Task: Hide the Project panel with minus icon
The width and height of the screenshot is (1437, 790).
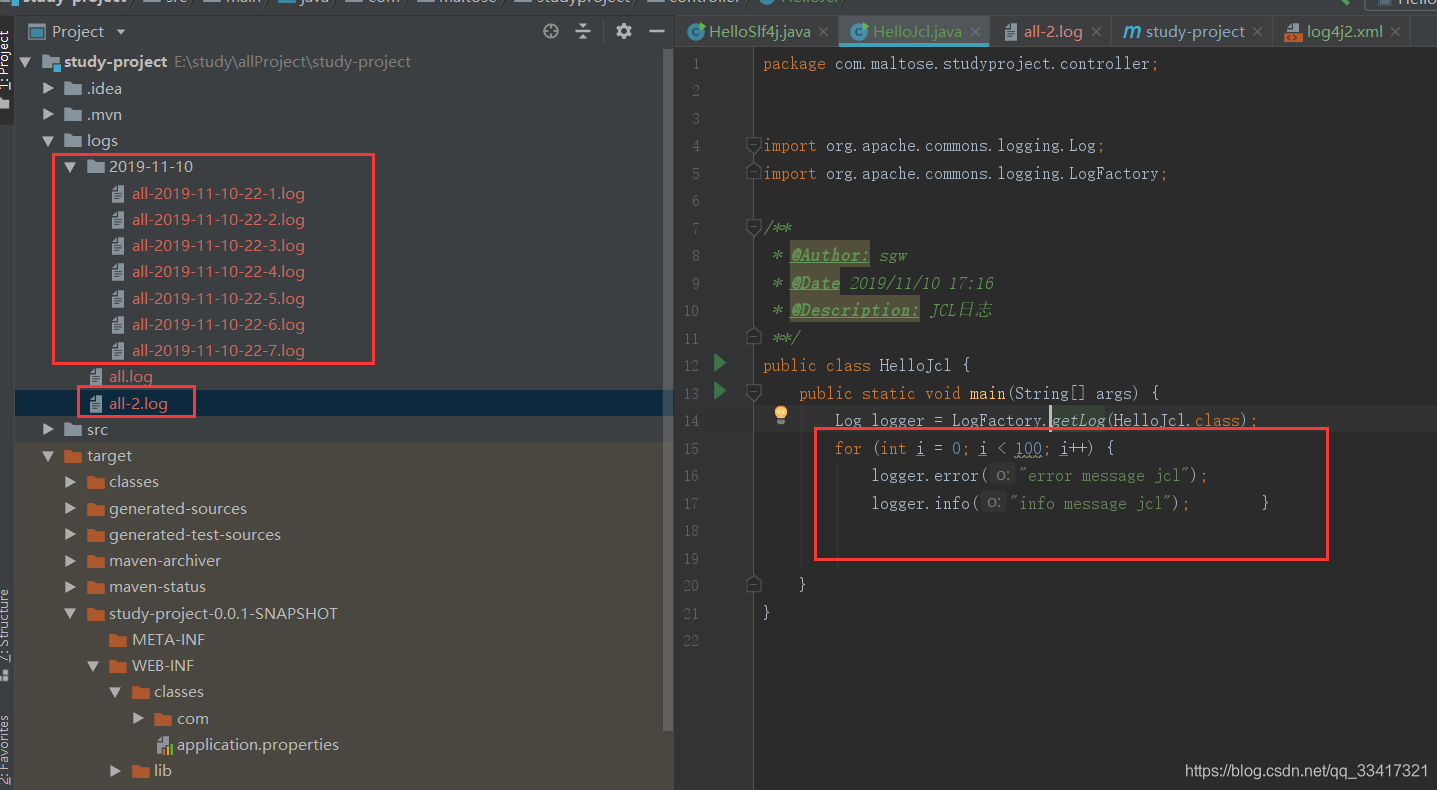Action: coord(657,31)
